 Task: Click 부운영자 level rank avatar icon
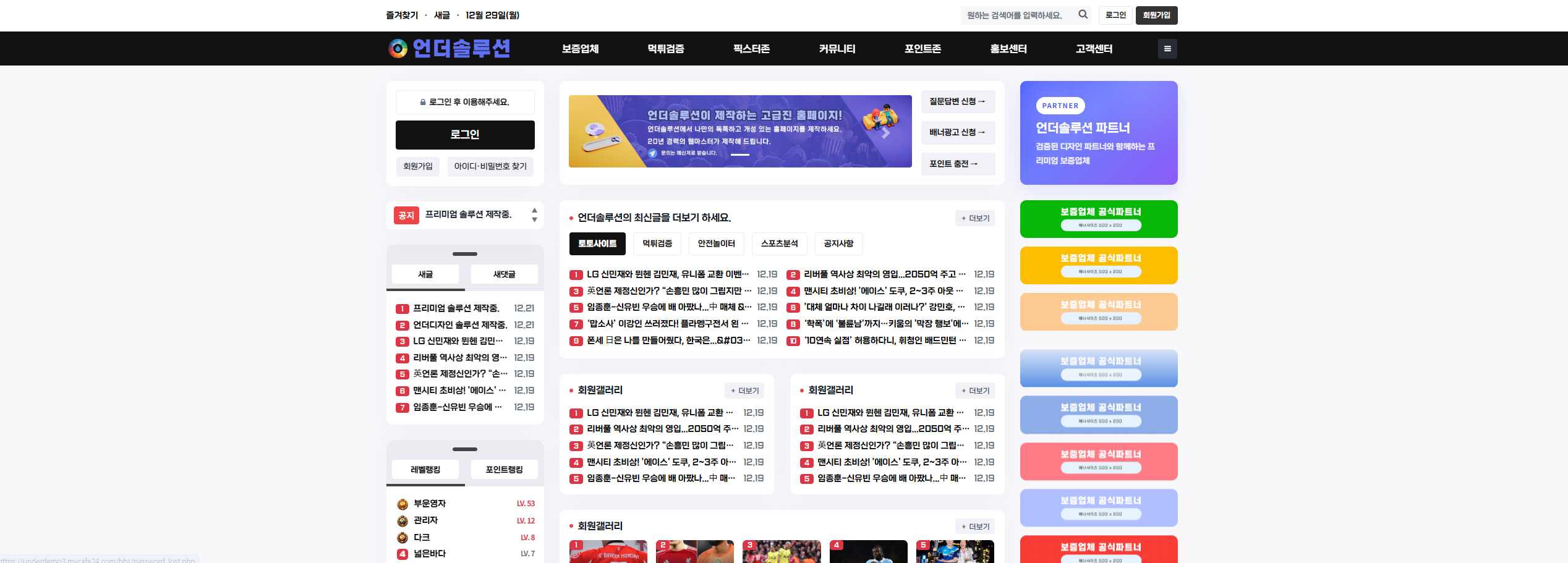pyautogui.click(x=403, y=504)
